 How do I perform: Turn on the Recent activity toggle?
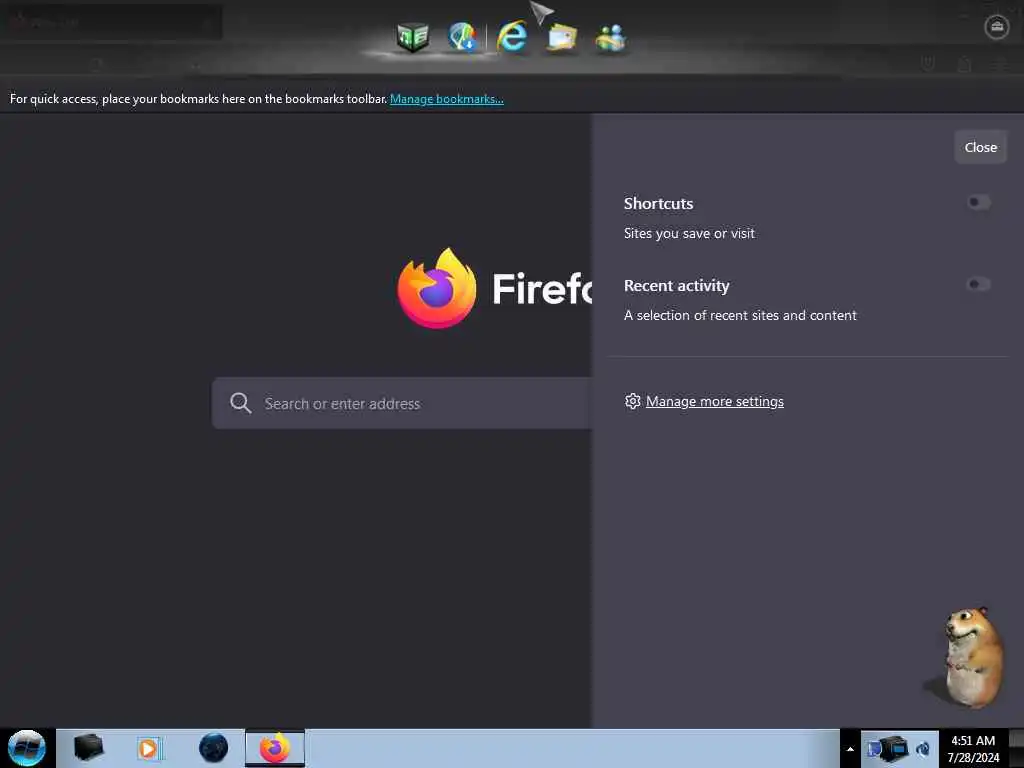pyautogui.click(x=978, y=284)
